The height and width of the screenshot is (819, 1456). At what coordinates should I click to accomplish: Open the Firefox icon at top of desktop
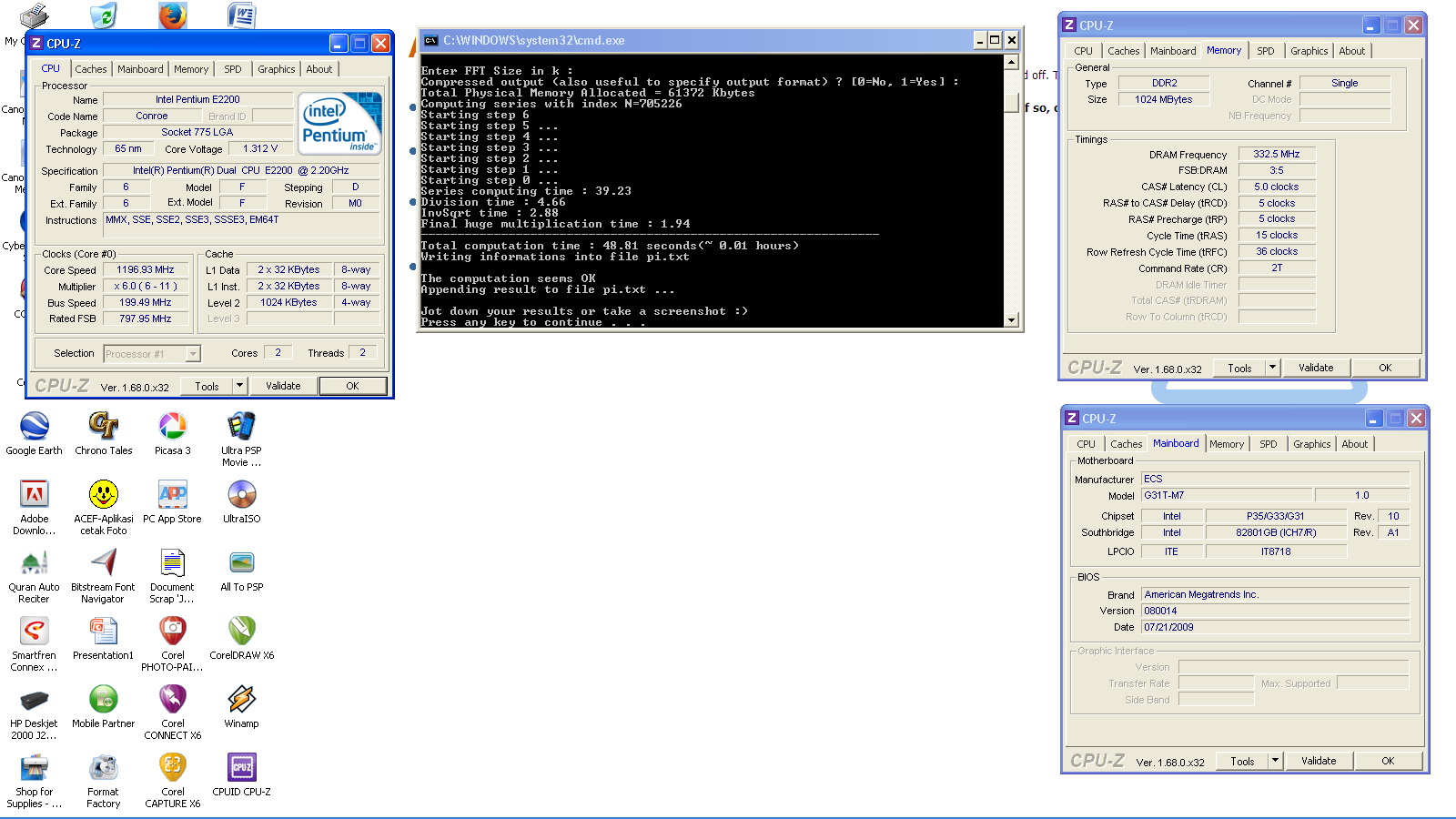(x=173, y=15)
